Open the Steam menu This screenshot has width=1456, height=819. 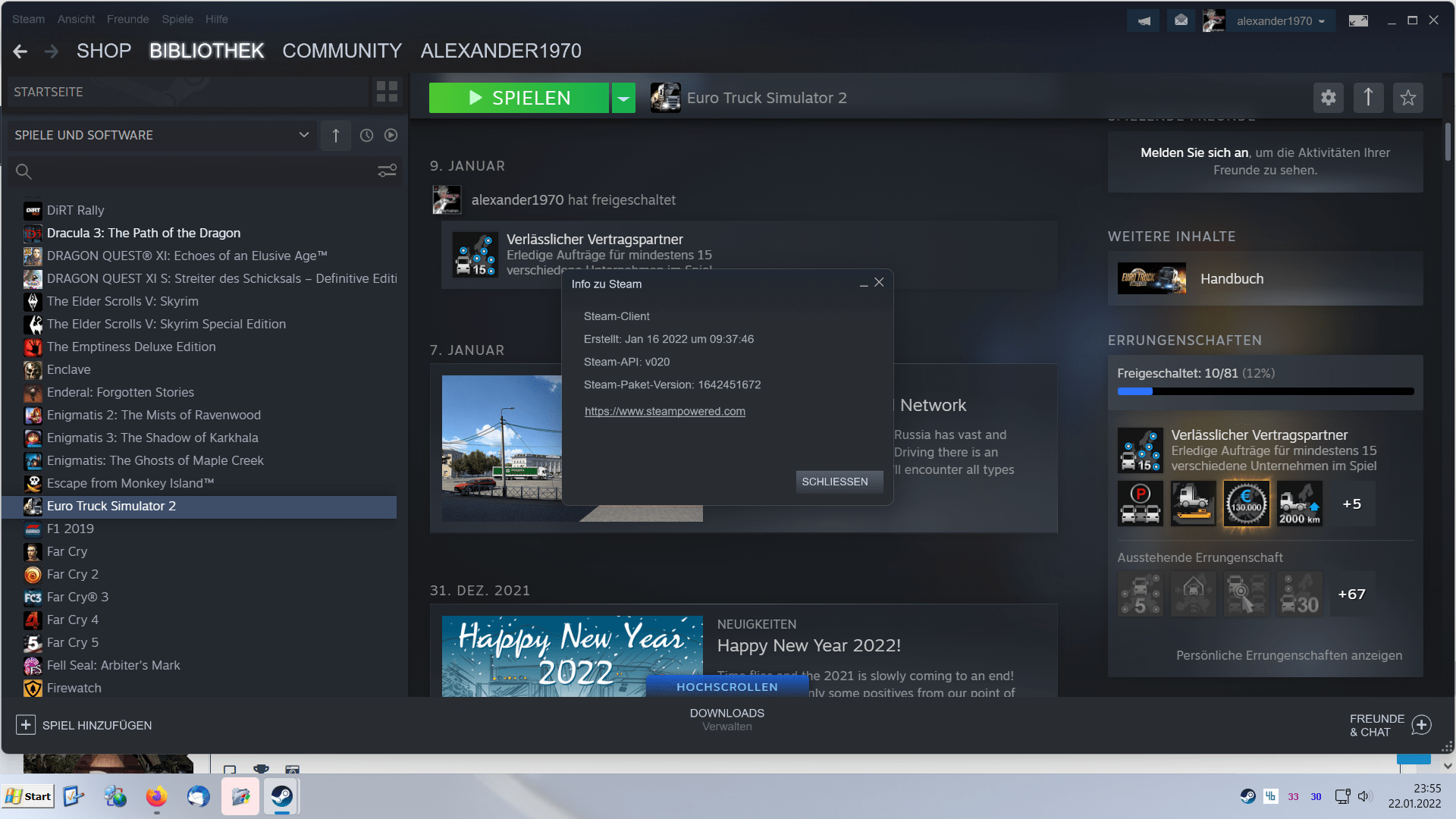(x=28, y=19)
